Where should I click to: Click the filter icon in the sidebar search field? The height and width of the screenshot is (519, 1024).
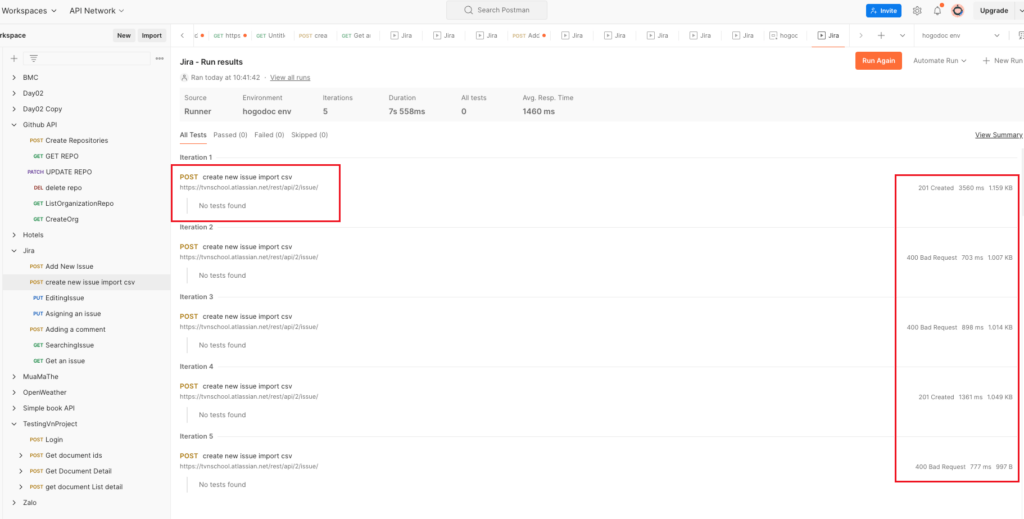[x=33, y=59]
